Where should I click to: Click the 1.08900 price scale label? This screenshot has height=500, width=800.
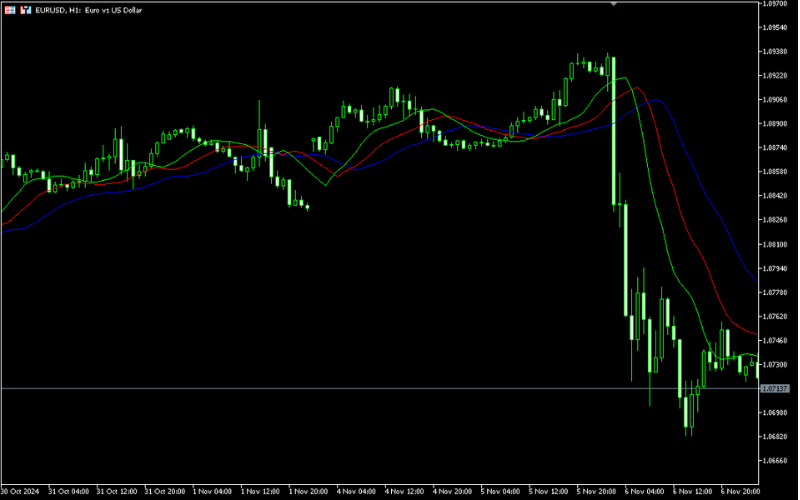point(774,123)
